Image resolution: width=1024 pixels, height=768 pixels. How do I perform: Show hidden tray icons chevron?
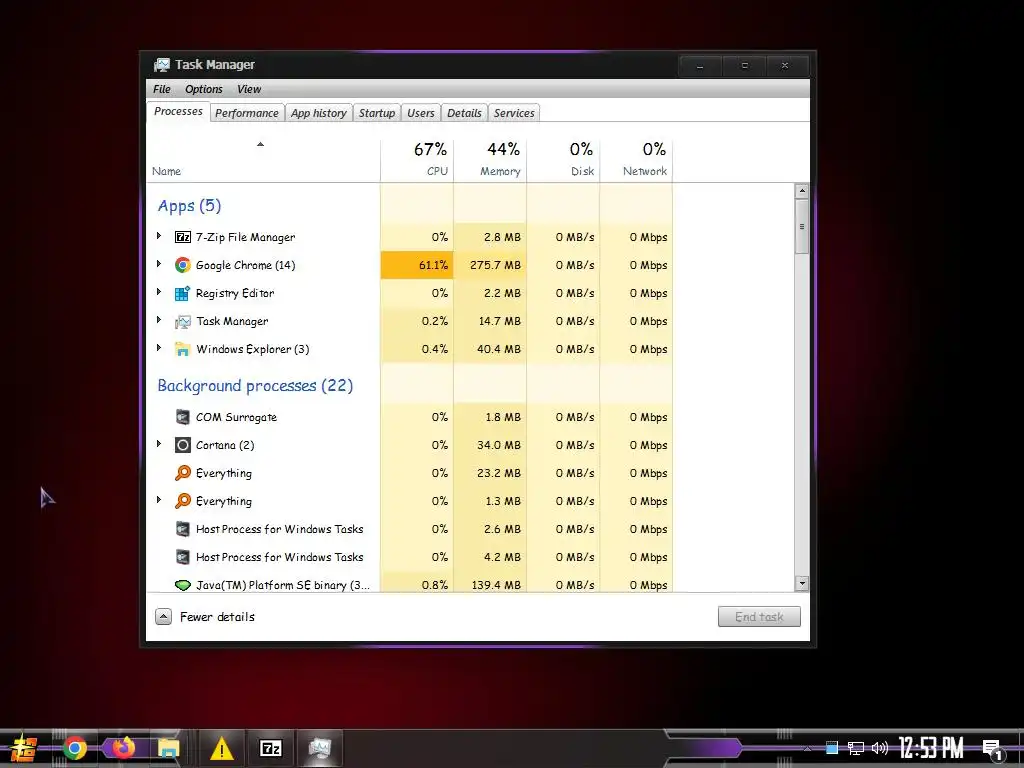(808, 748)
